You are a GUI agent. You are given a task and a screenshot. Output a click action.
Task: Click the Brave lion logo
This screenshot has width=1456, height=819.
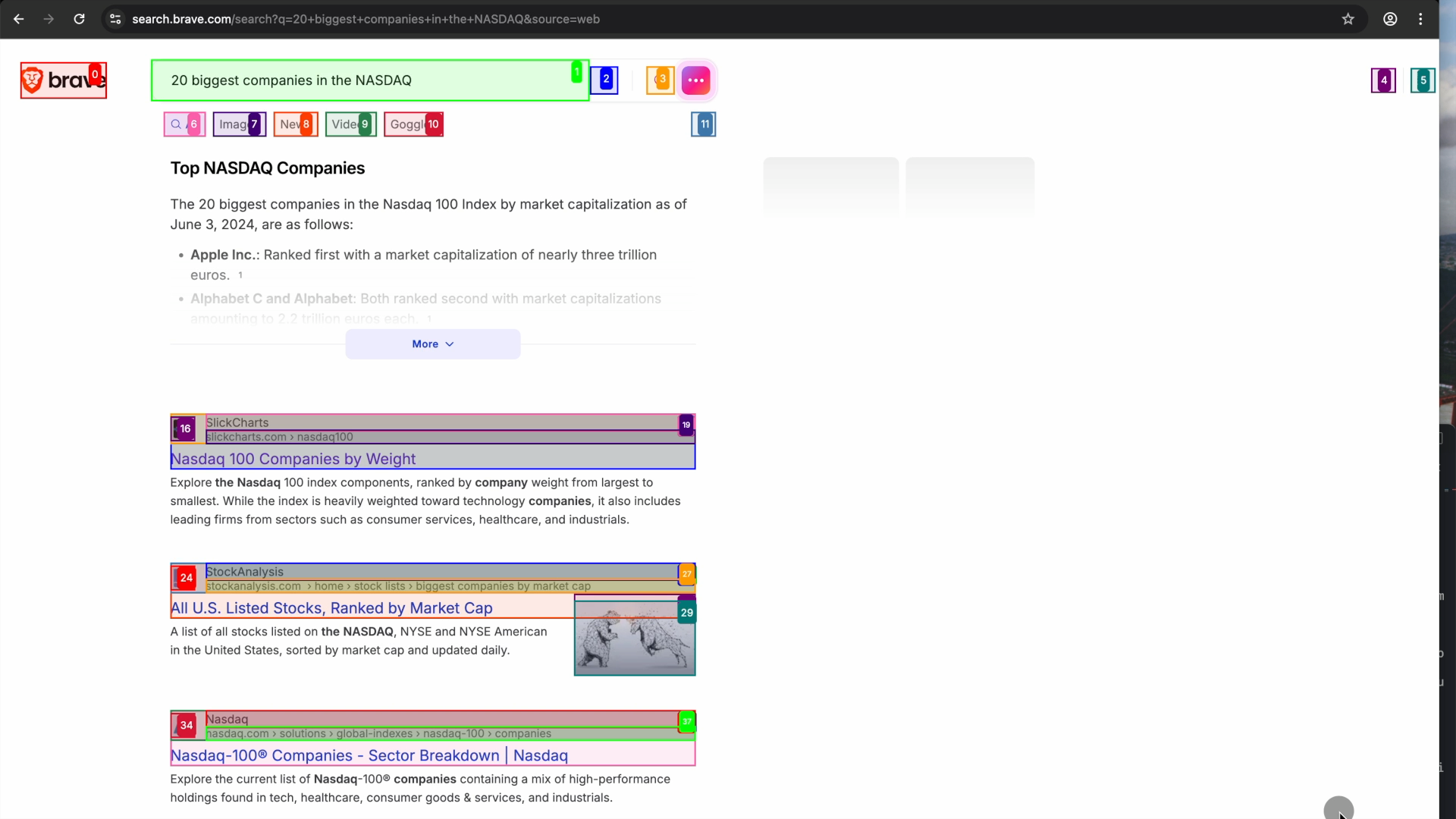[x=64, y=80]
